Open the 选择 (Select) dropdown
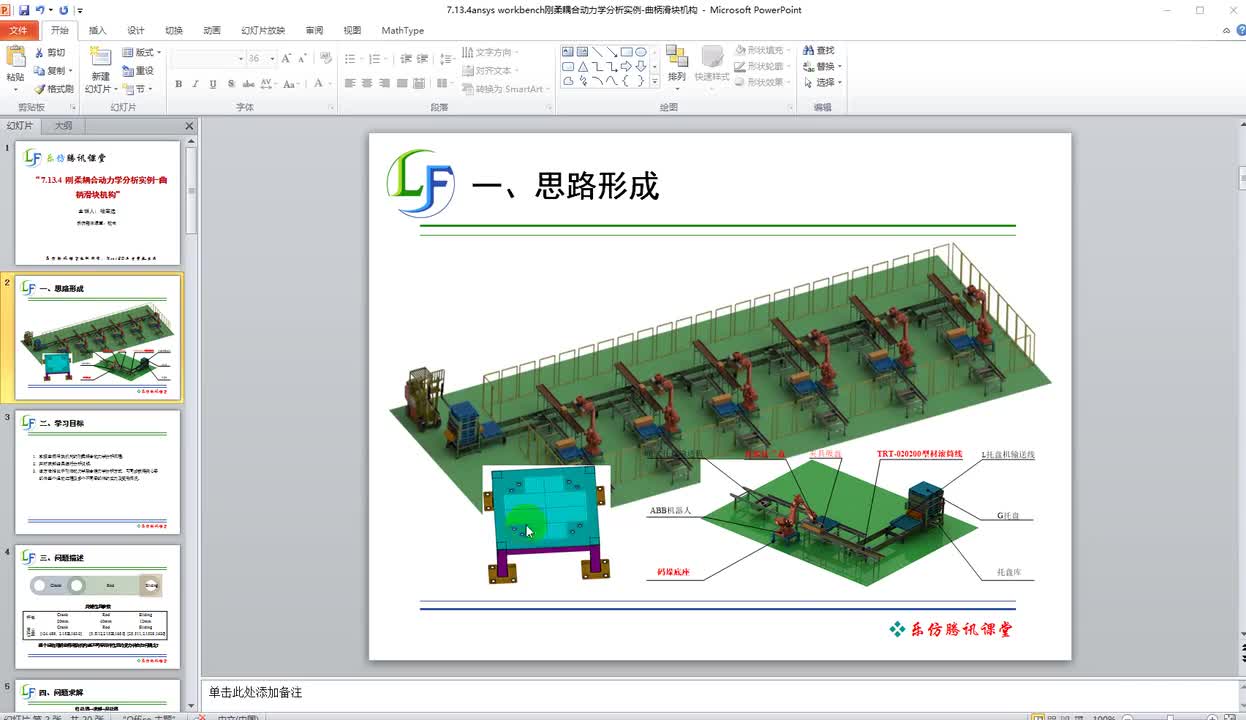The image size is (1246, 720). tap(822, 82)
